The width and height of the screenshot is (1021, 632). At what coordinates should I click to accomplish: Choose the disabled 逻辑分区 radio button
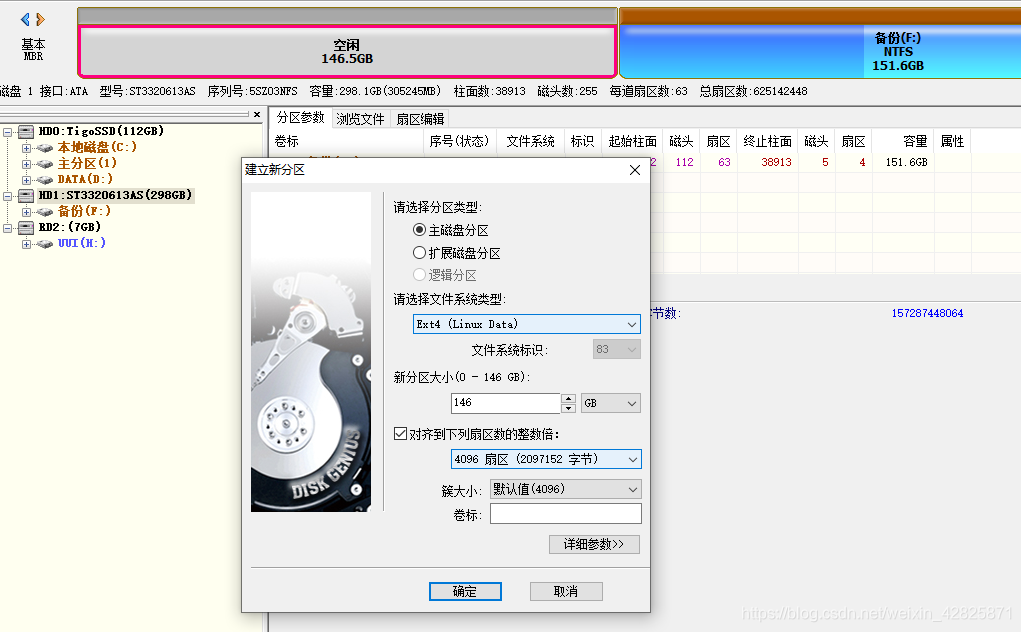click(x=419, y=275)
